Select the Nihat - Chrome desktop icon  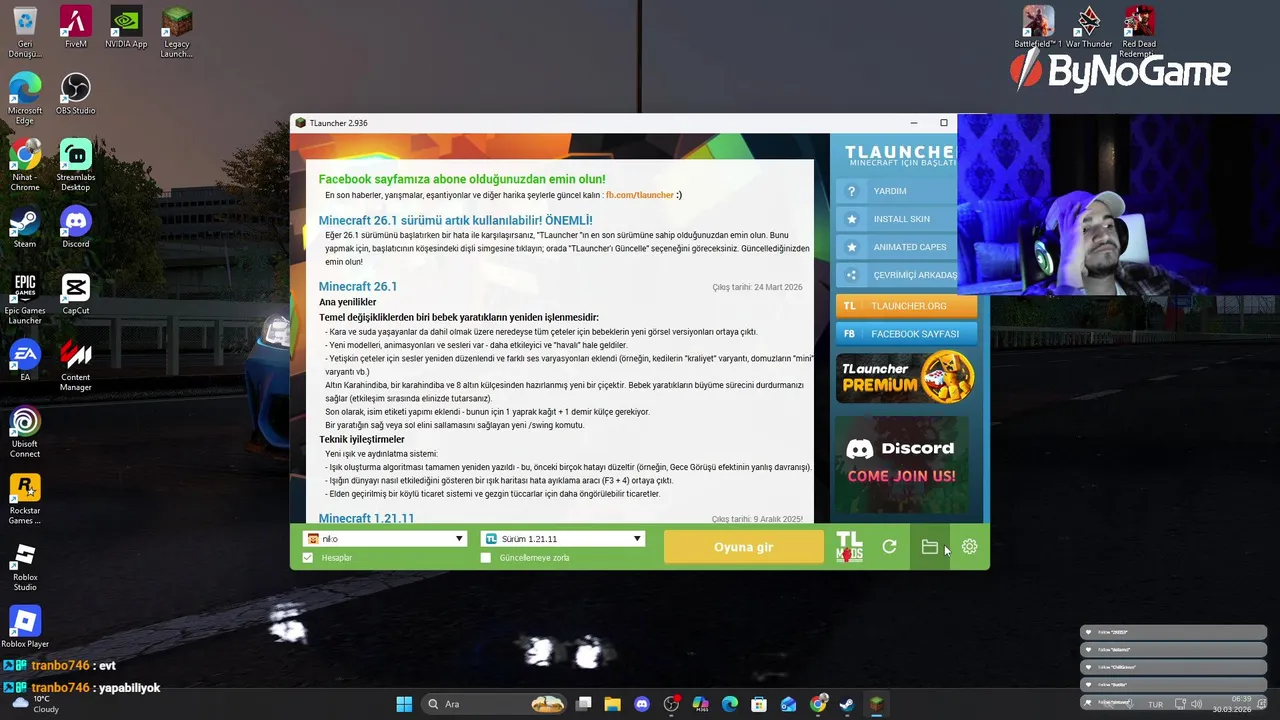click(x=25, y=166)
